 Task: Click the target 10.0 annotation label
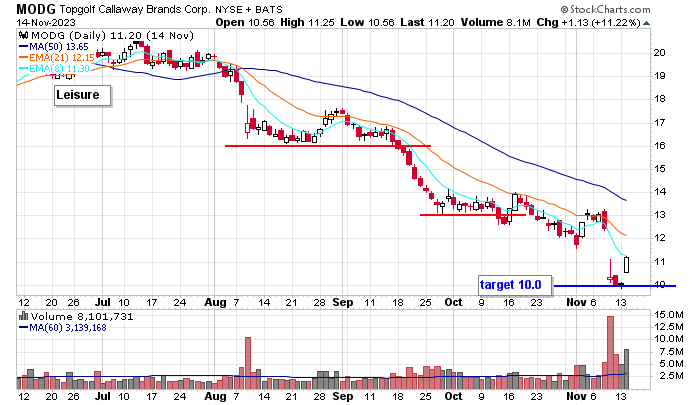click(515, 285)
